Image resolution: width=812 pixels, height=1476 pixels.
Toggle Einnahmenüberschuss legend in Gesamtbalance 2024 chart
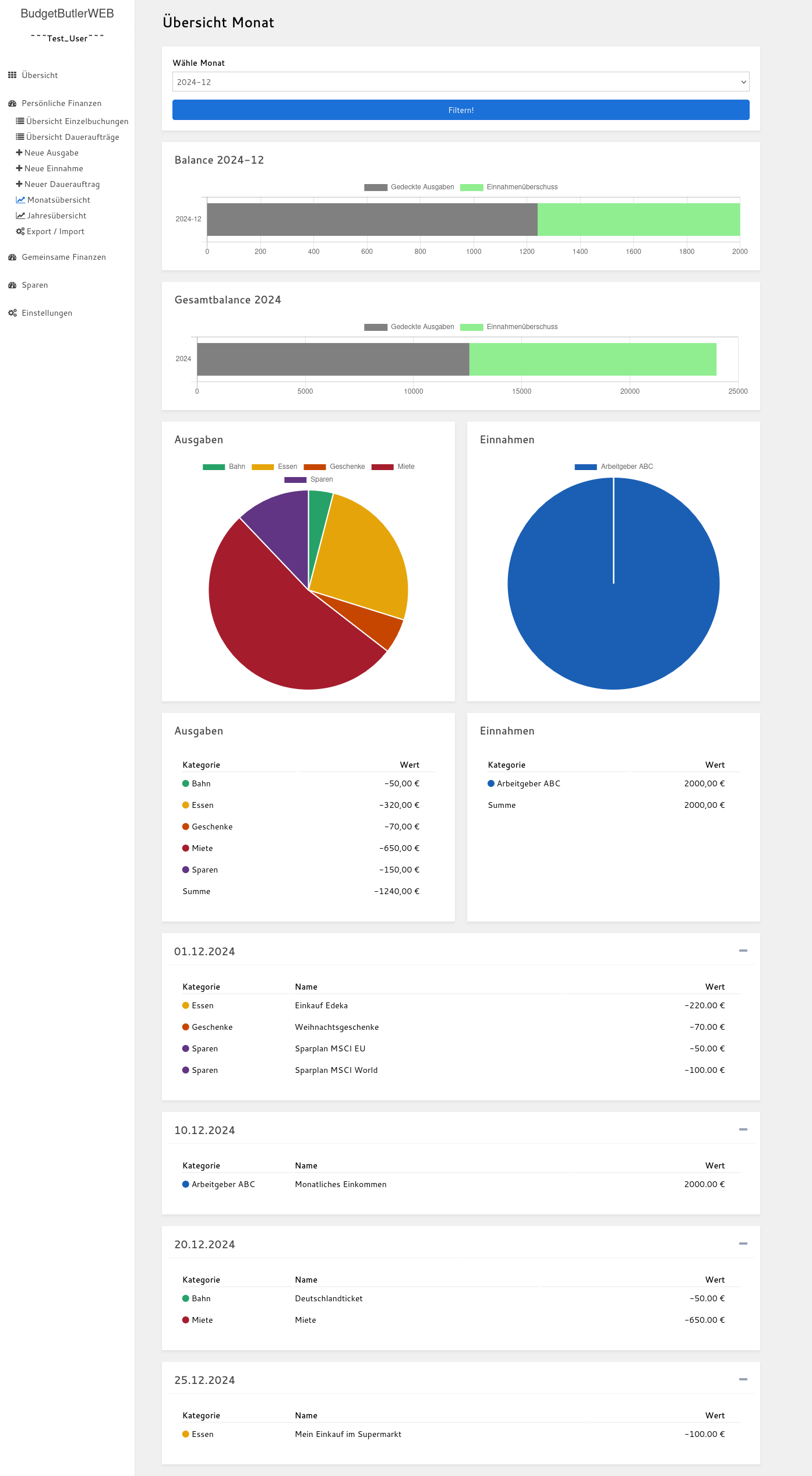point(509,327)
